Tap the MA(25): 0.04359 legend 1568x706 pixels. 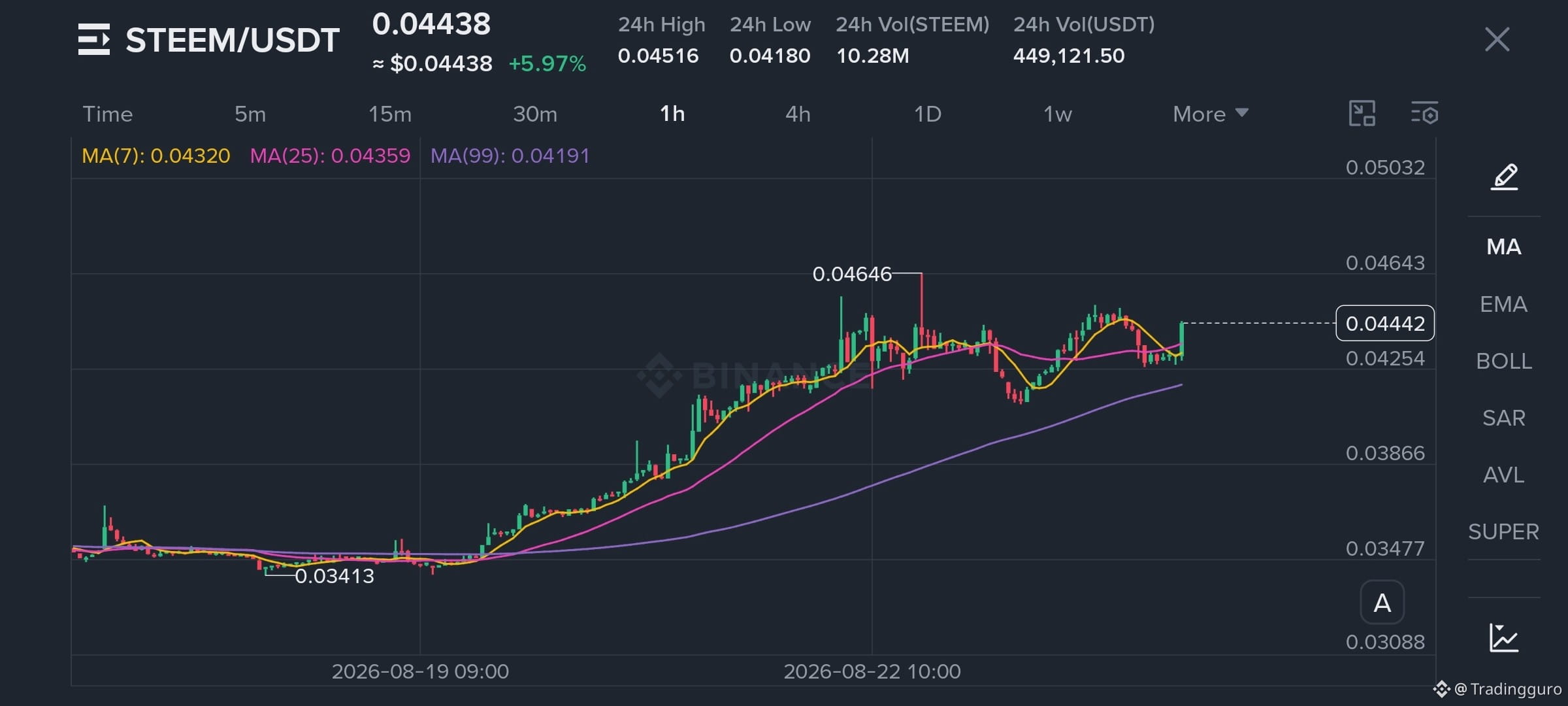(331, 156)
